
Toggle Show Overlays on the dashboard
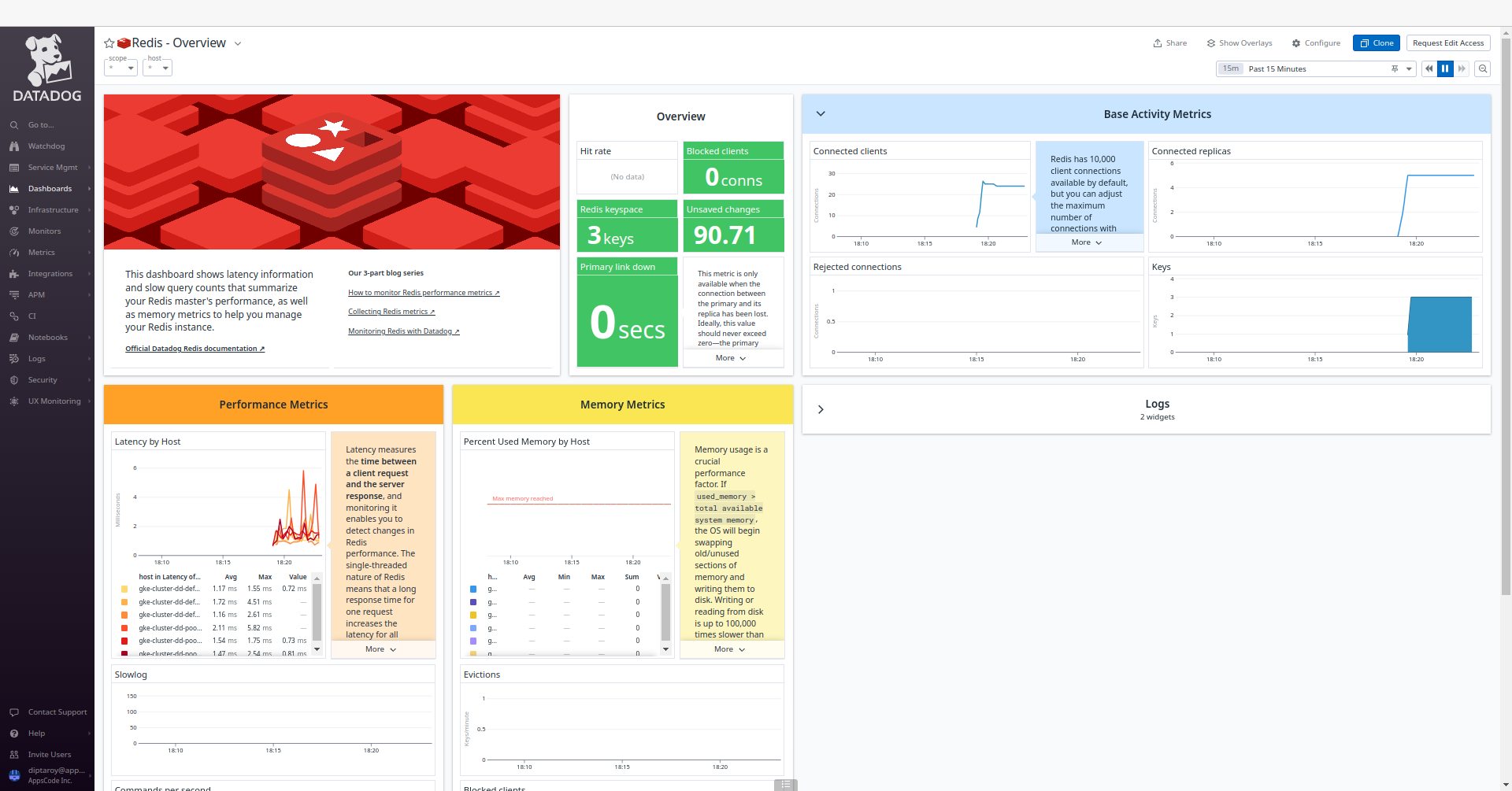1239,43
